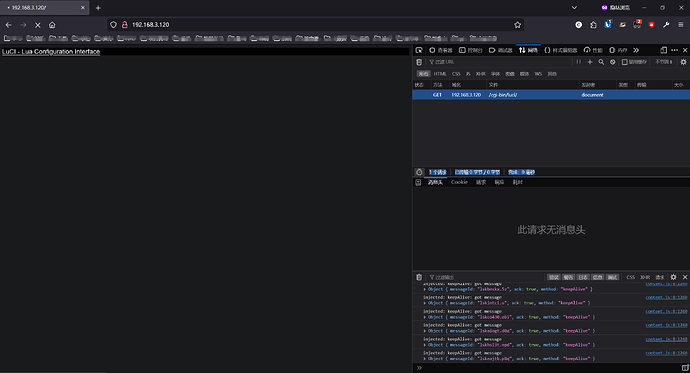Image resolution: width=690 pixels, height=373 pixels.
Task: Close the 192.168.3.120 tab
Action: [x=83, y=7]
